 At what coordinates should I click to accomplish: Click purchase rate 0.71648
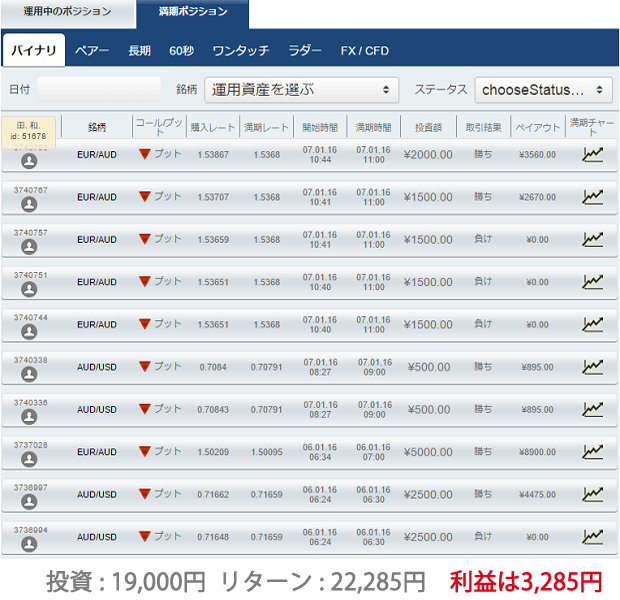point(213,537)
